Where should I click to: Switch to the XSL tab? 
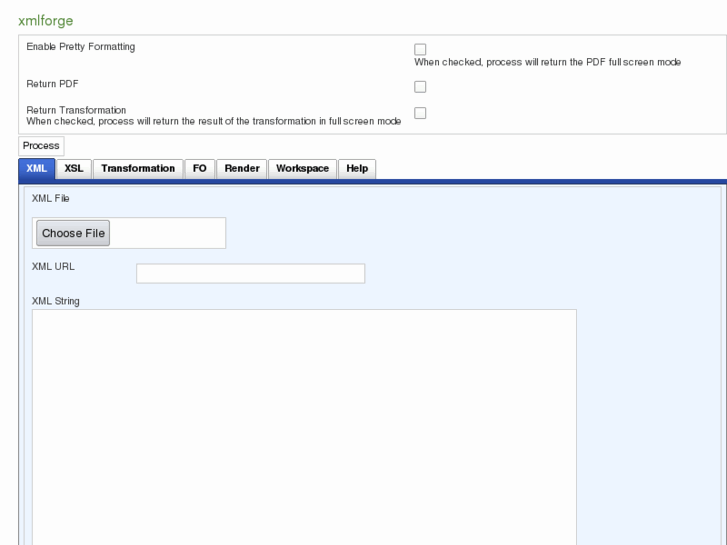74,168
